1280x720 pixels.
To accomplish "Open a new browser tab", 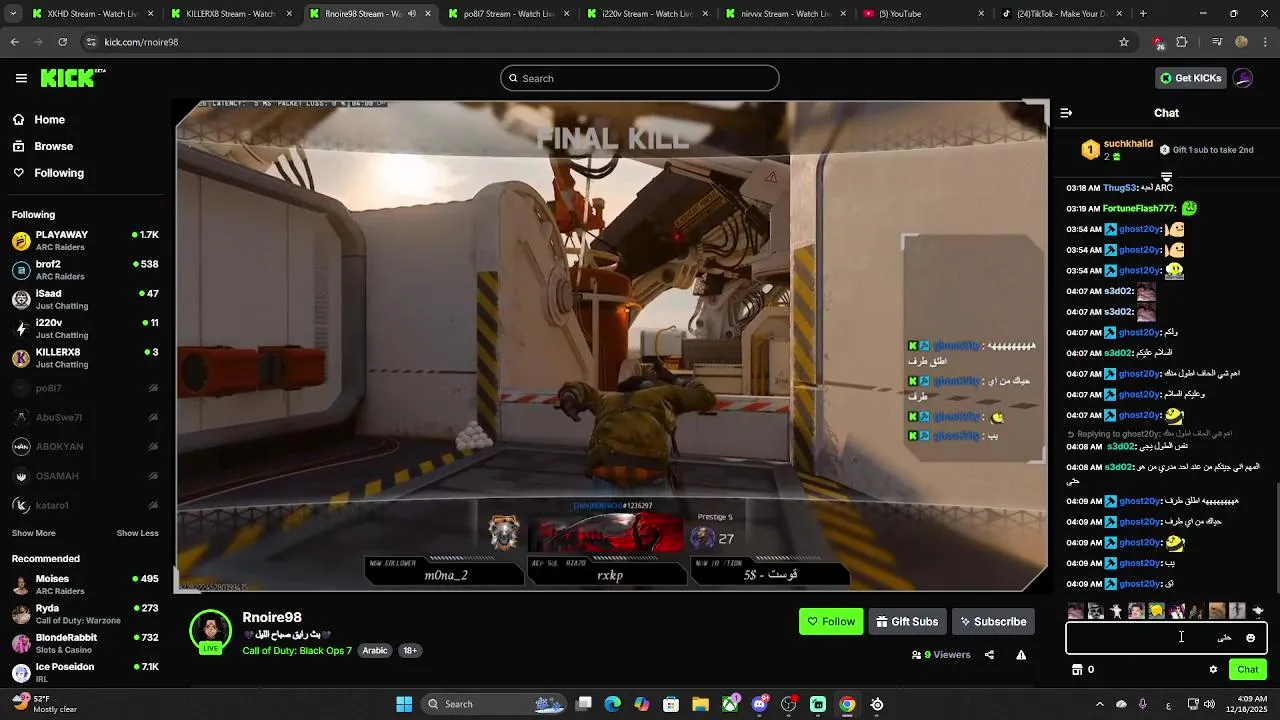I will (x=1143, y=14).
